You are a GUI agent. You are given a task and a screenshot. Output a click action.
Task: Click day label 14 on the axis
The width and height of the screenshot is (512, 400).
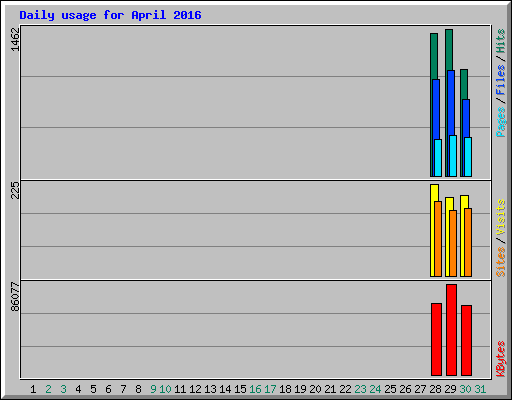point(225,389)
